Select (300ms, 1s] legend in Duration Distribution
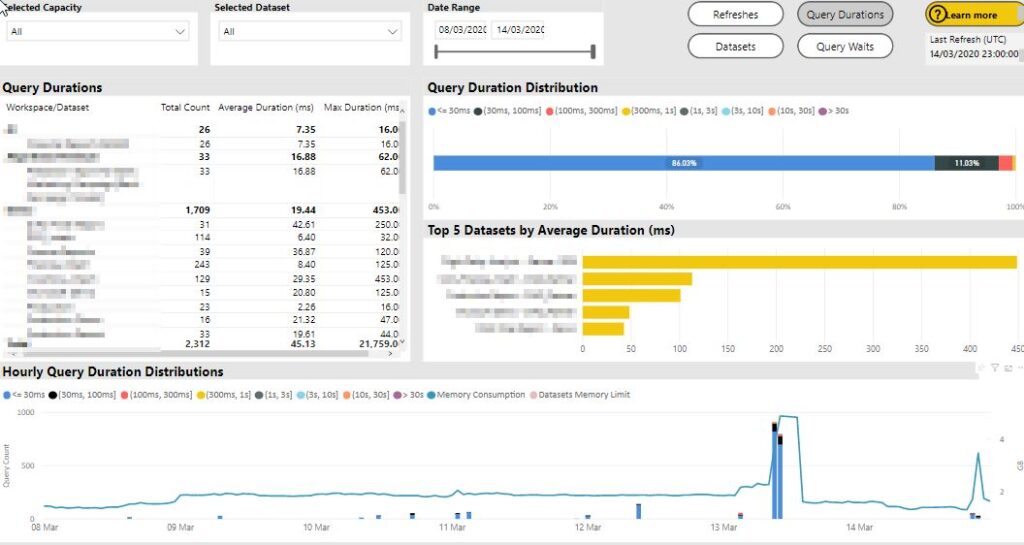Screen dimensions: 1024x545 [648, 111]
